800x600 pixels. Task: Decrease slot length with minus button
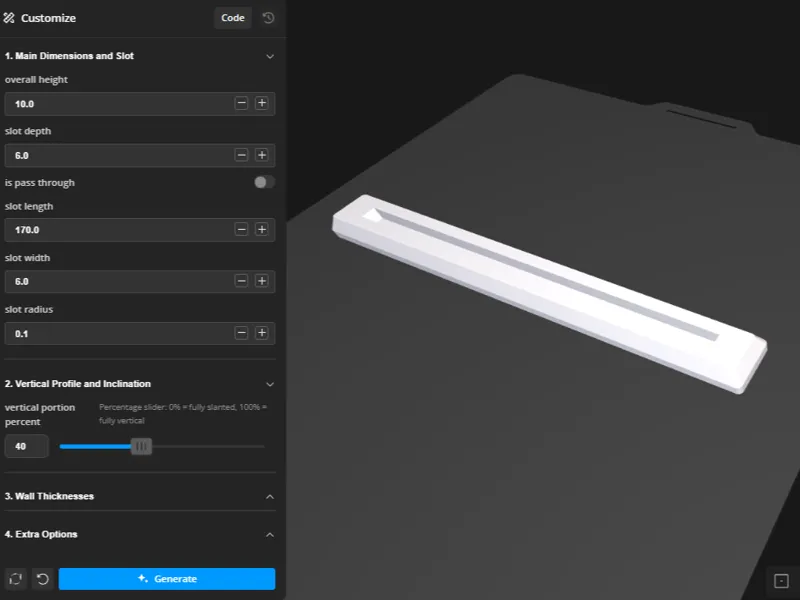[x=241, y=230]
